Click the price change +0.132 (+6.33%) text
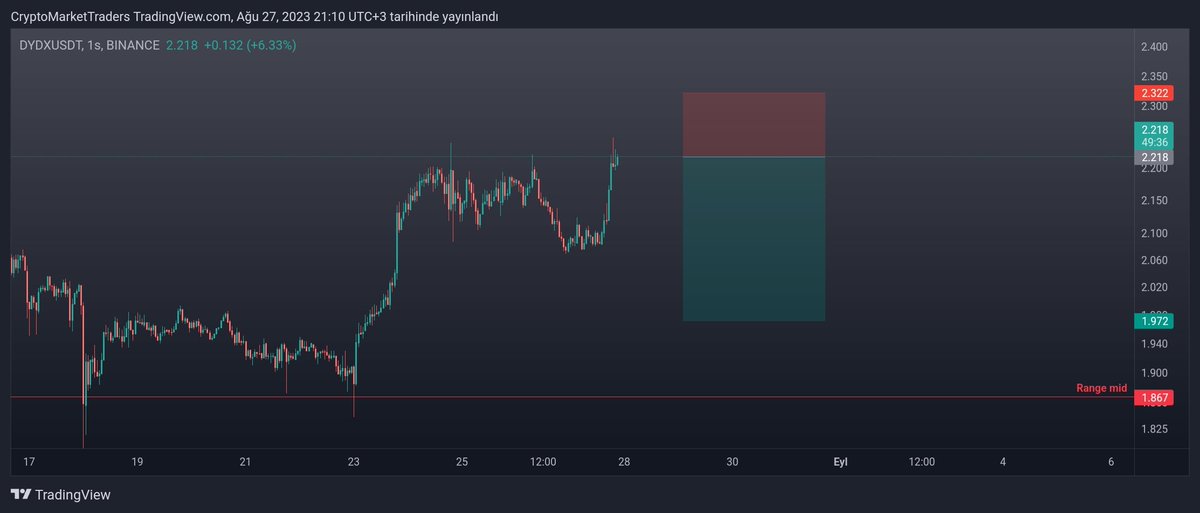Viewport: 1200px width, 513px height. coord(250,45)
